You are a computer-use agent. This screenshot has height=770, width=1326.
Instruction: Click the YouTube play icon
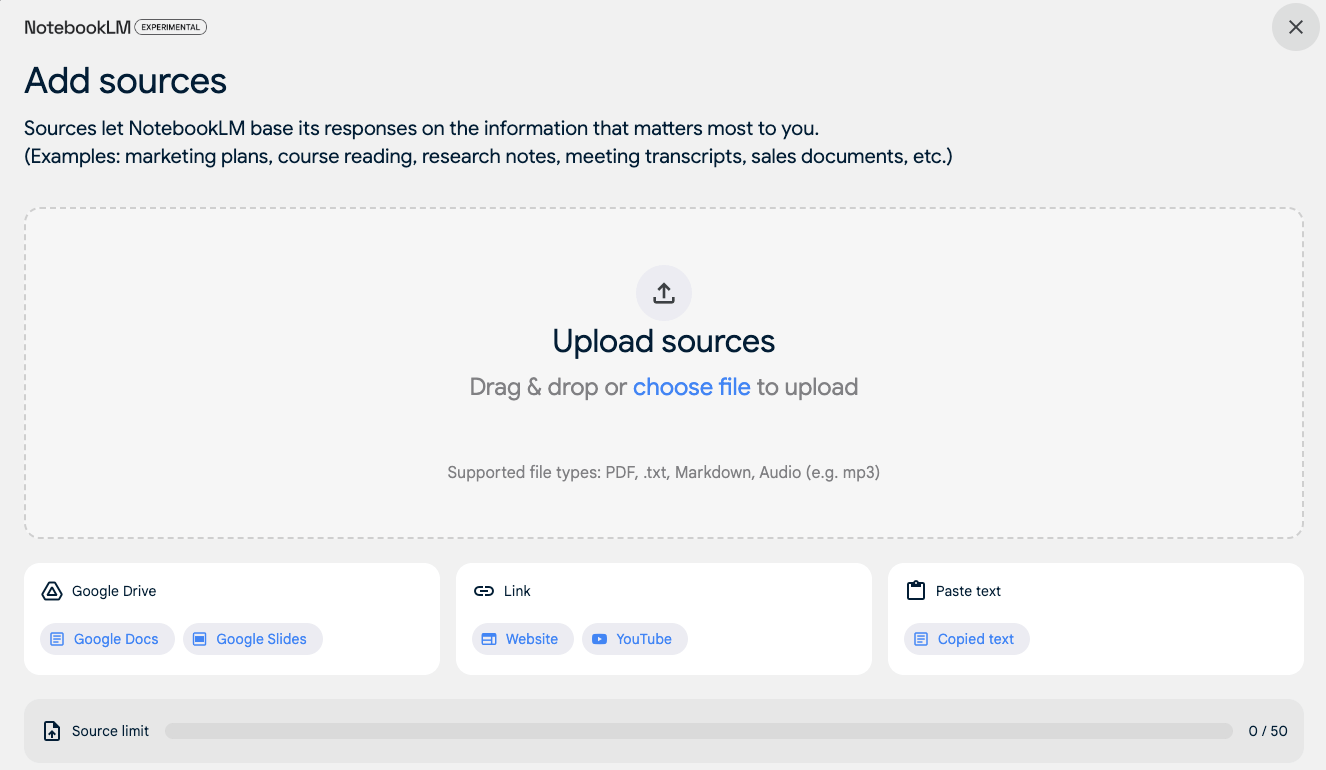[x=600, y=639]
